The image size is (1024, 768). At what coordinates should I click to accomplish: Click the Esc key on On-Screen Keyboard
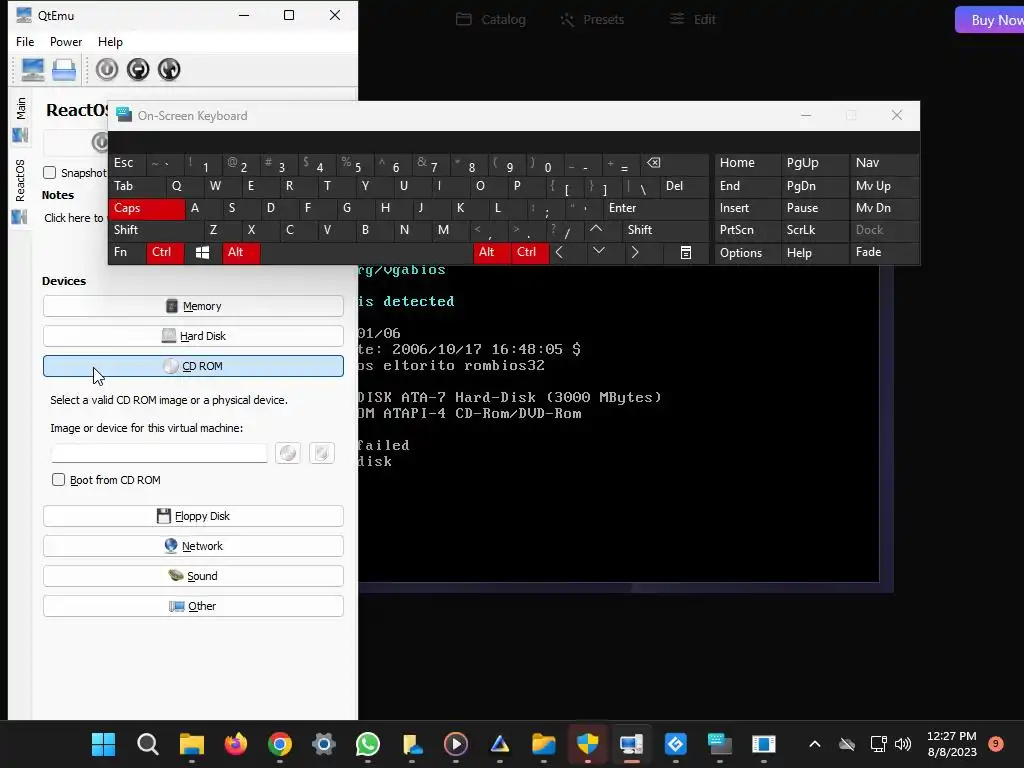coord(127,163)
